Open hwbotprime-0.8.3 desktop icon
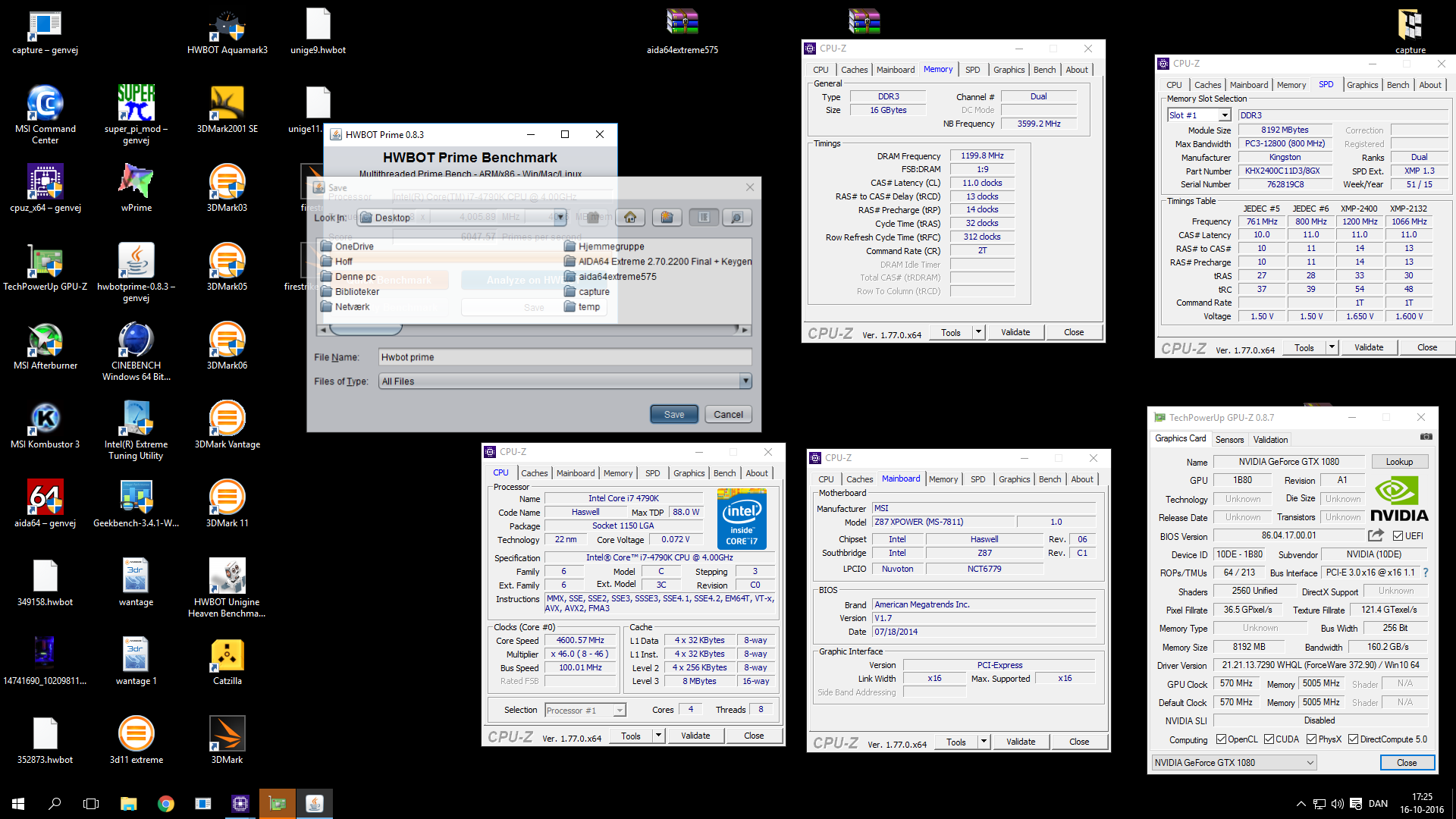The height and width of the screenshot is (819, 1456). tap(136, 272)
